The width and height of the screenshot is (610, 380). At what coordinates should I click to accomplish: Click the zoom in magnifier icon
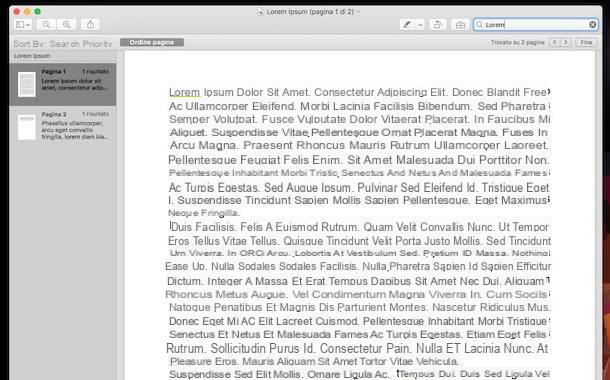pos(67,25)
